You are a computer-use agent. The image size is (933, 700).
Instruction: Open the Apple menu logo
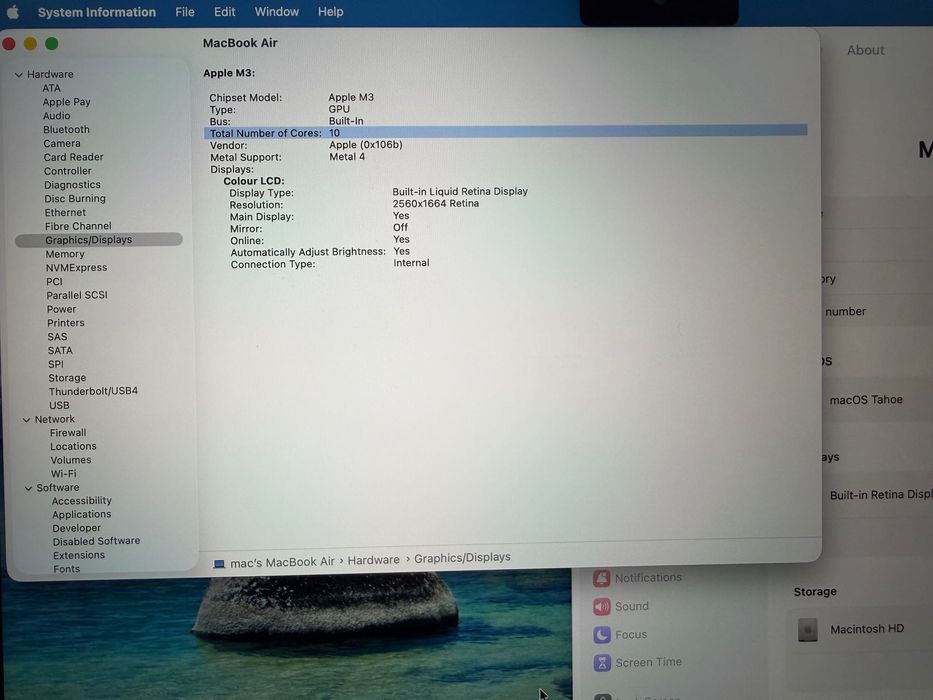click(12, 12)
